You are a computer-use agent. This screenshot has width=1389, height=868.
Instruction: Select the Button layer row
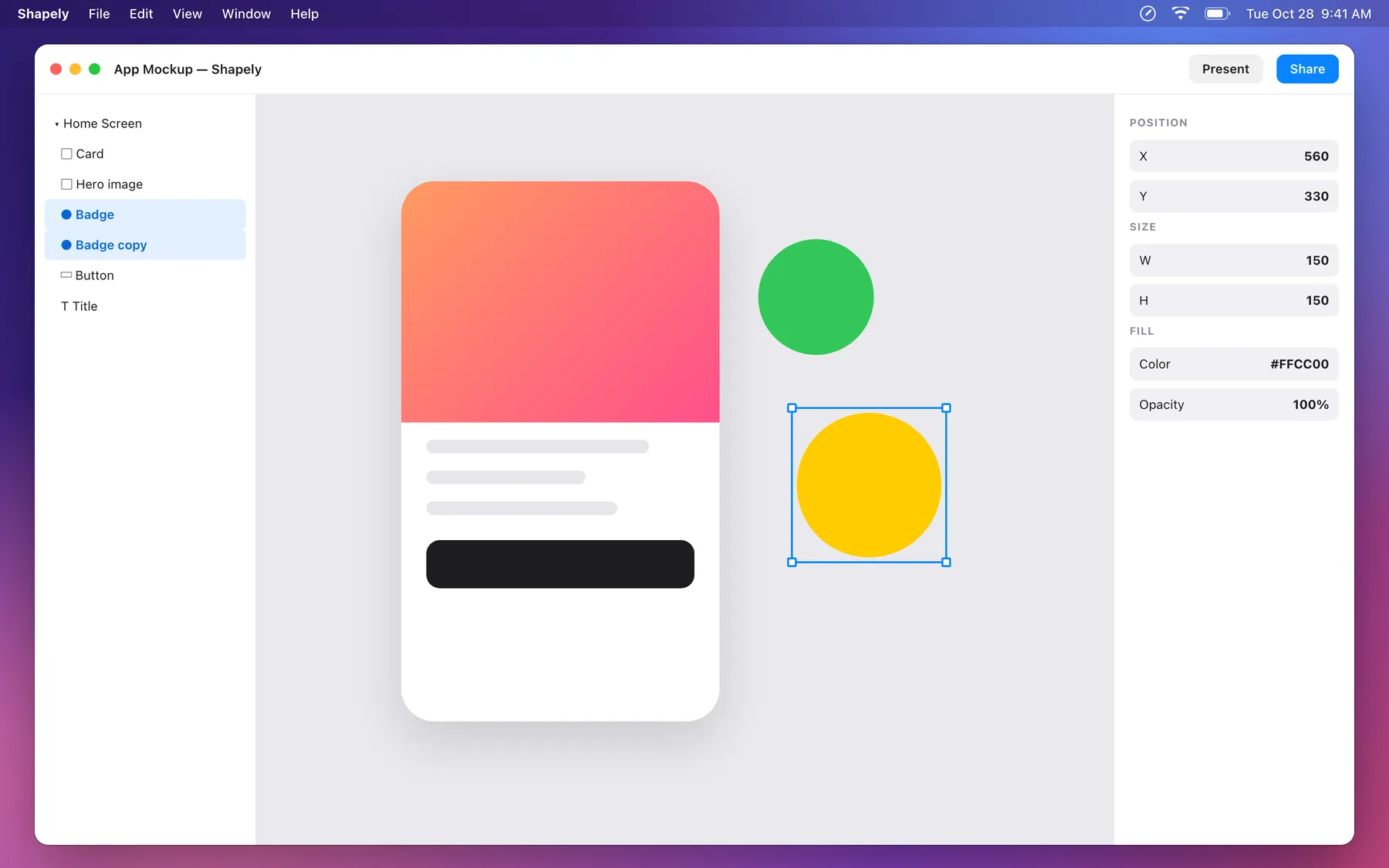click(145, 275)
